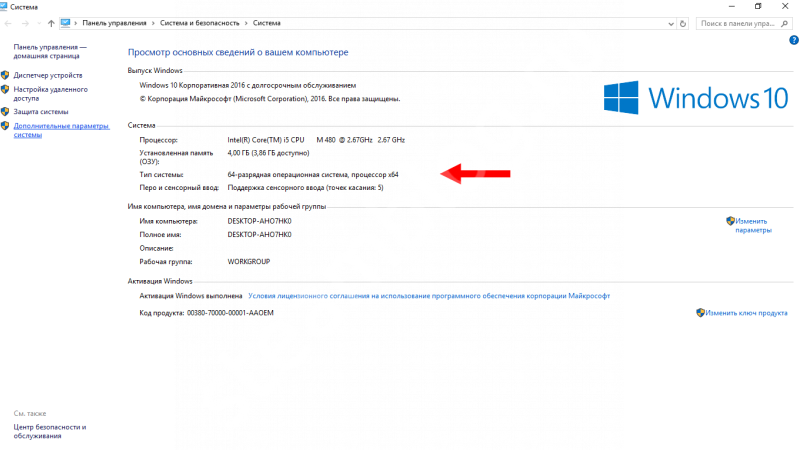This screenshot has height=450, width=800.
Task: Click shield icon beside 'Дополнительные параметры системы'
Action: pos(5,126)
